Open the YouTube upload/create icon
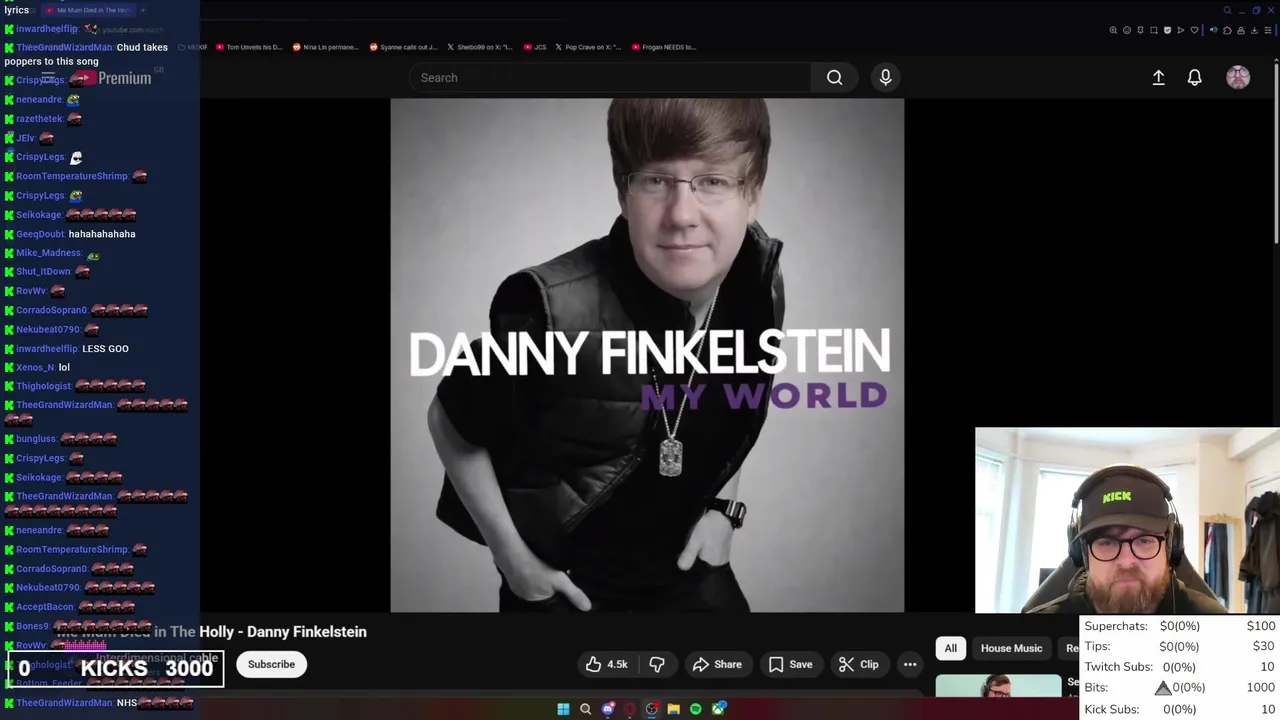Viewport: 1280px width, 720px height. point(1158,77)
